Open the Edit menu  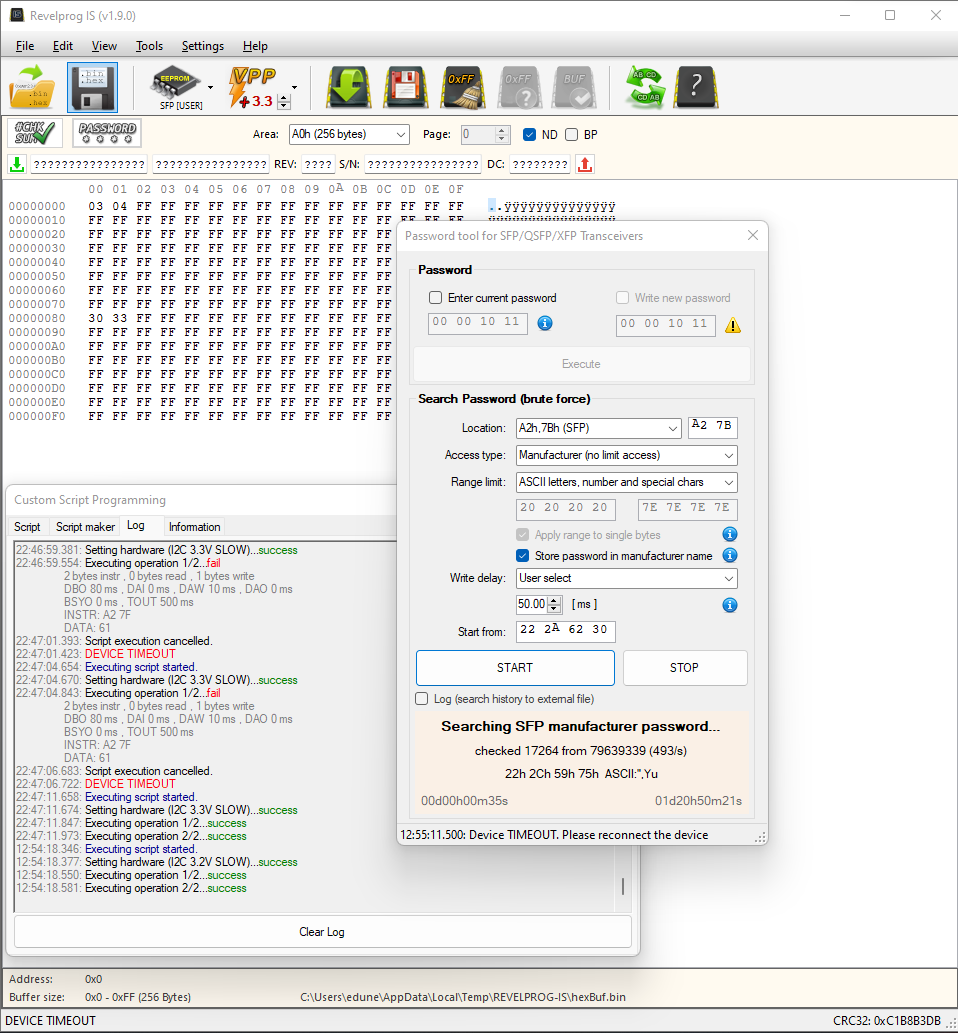[x=63, y=46]
